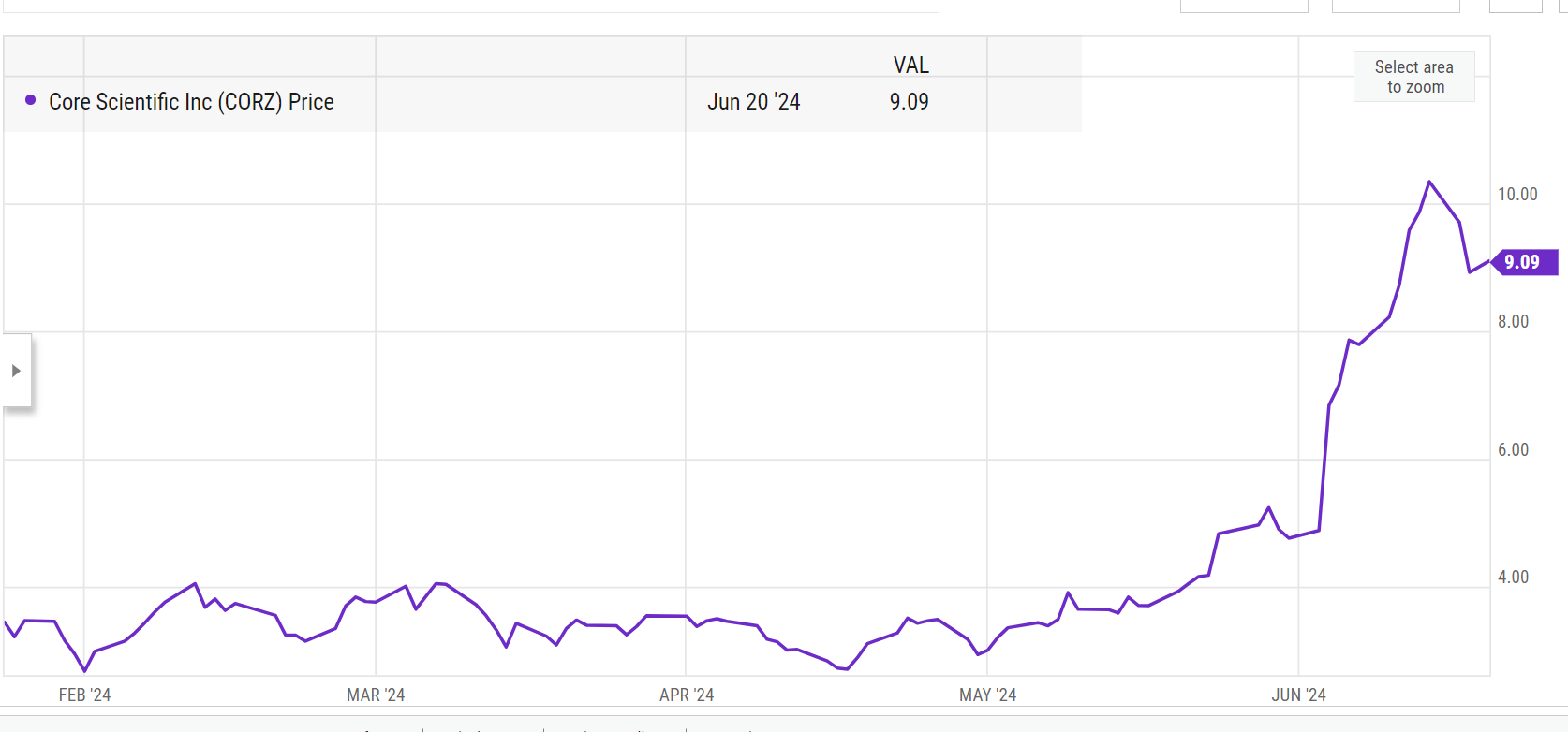Image resolution: width=1568 pixels, height=732 pixels.
Task: Click the purple legend dot for CORZ
Action: (31, 100)
